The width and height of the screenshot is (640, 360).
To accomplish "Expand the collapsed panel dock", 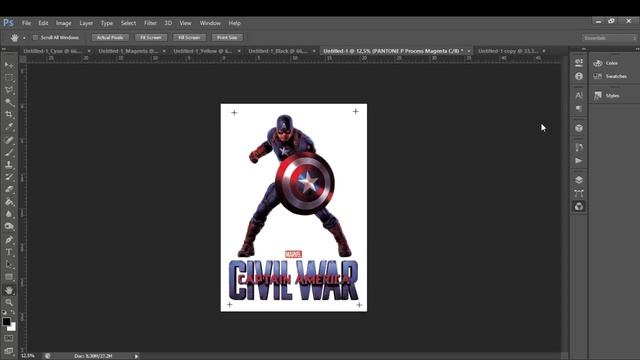I will coord(583,49).
